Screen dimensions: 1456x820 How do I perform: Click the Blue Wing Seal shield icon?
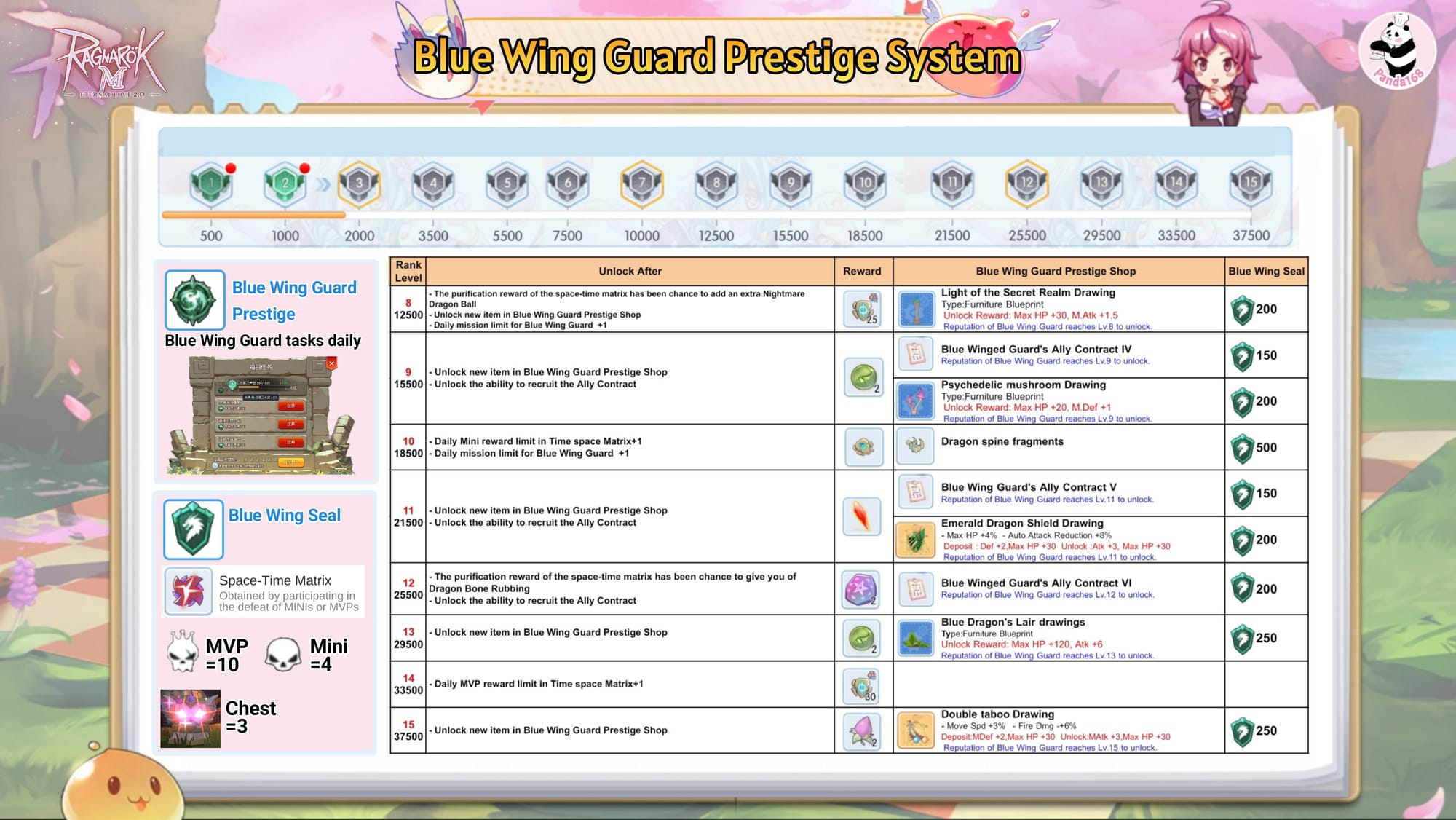tap(194, 529)
